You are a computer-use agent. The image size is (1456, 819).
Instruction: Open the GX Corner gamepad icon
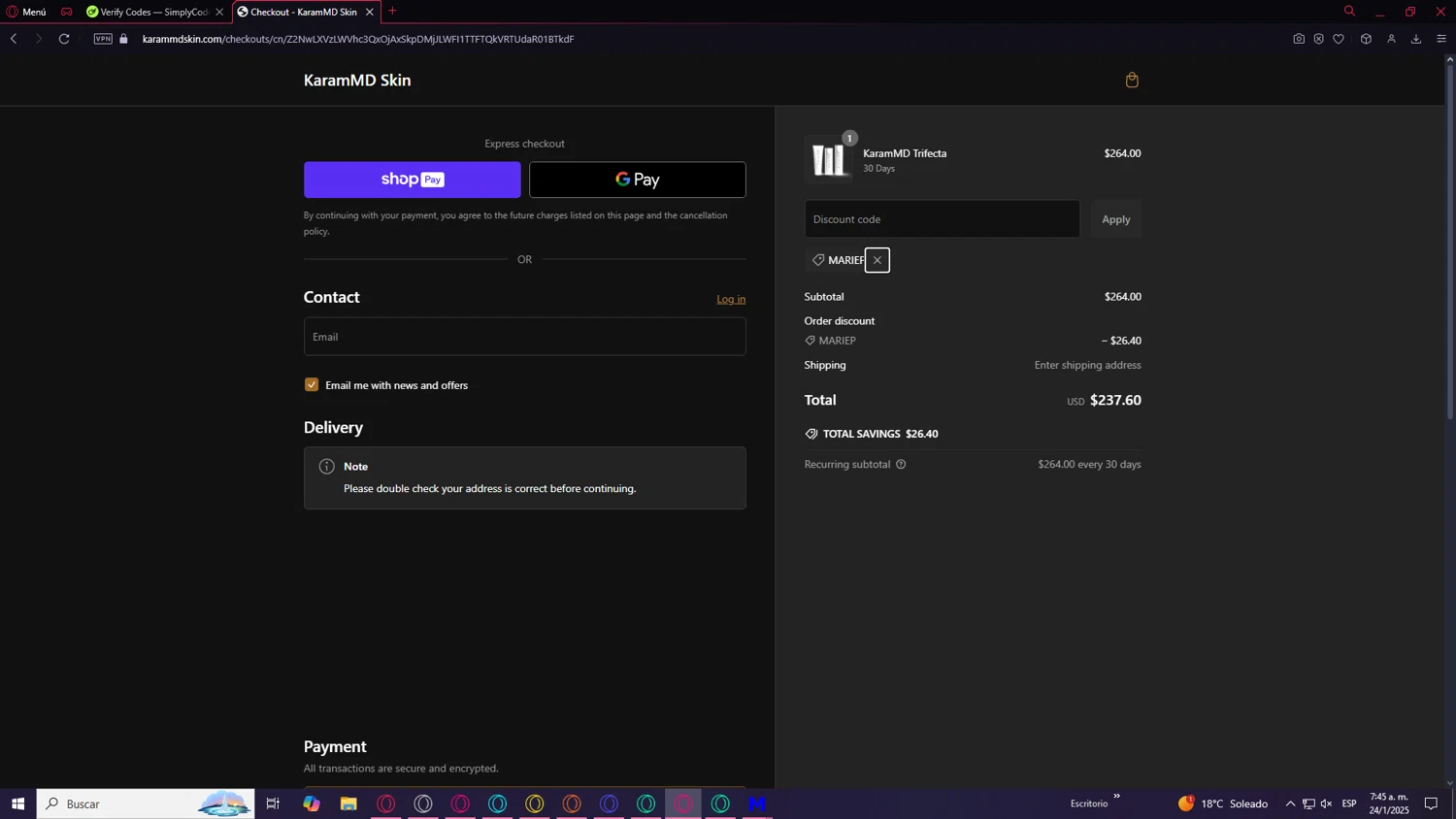[66, 12]
